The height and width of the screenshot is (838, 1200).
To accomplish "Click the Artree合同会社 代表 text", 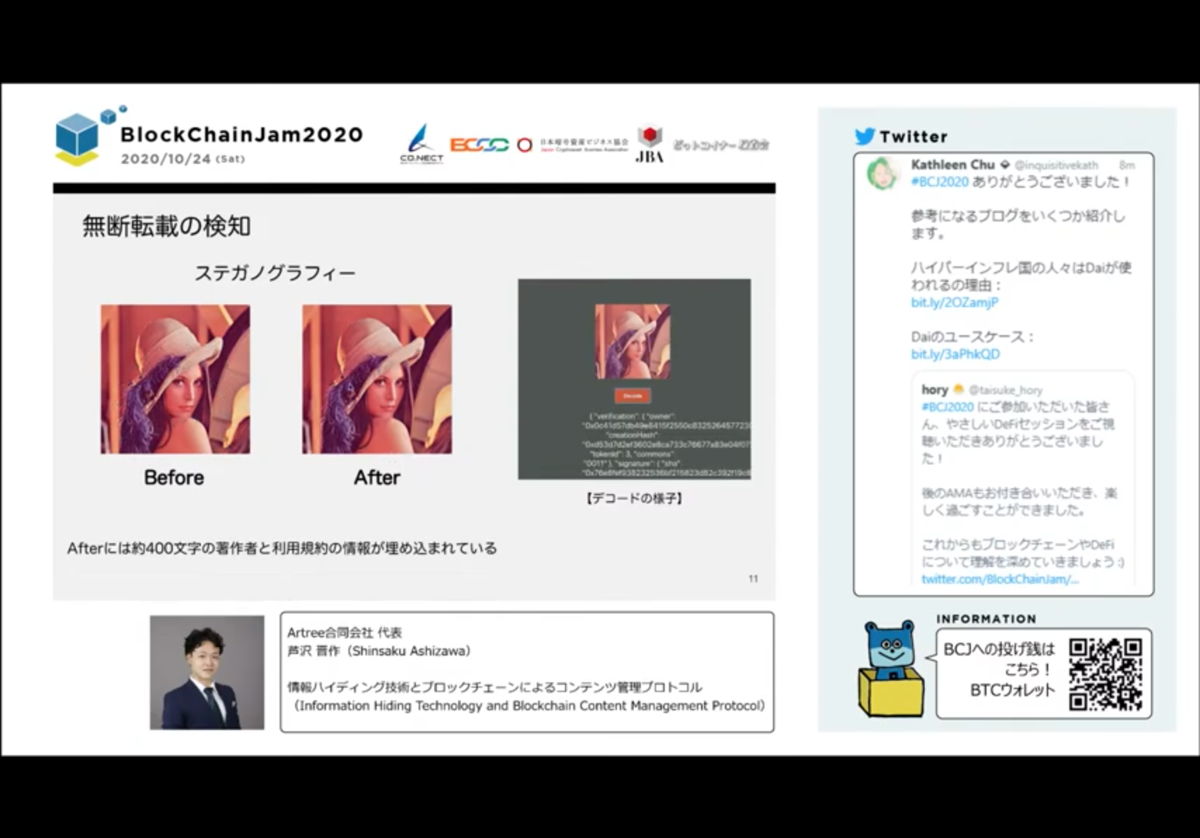I will coord(344,633).
